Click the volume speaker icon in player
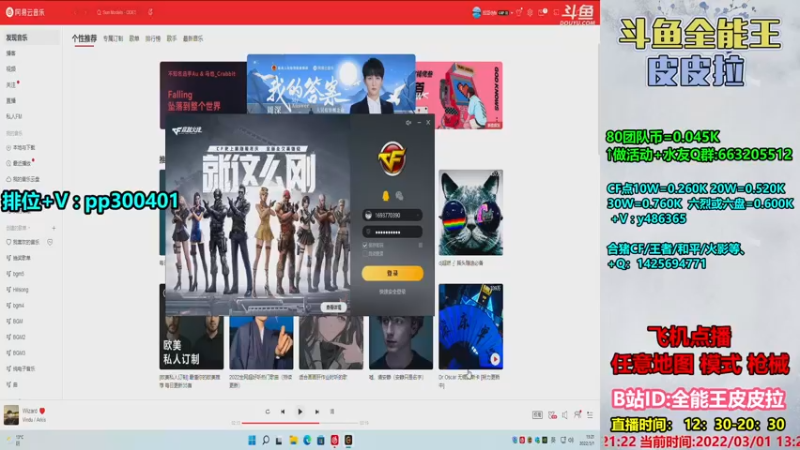This screenshot has height=450, width=800. coord(565,415)
